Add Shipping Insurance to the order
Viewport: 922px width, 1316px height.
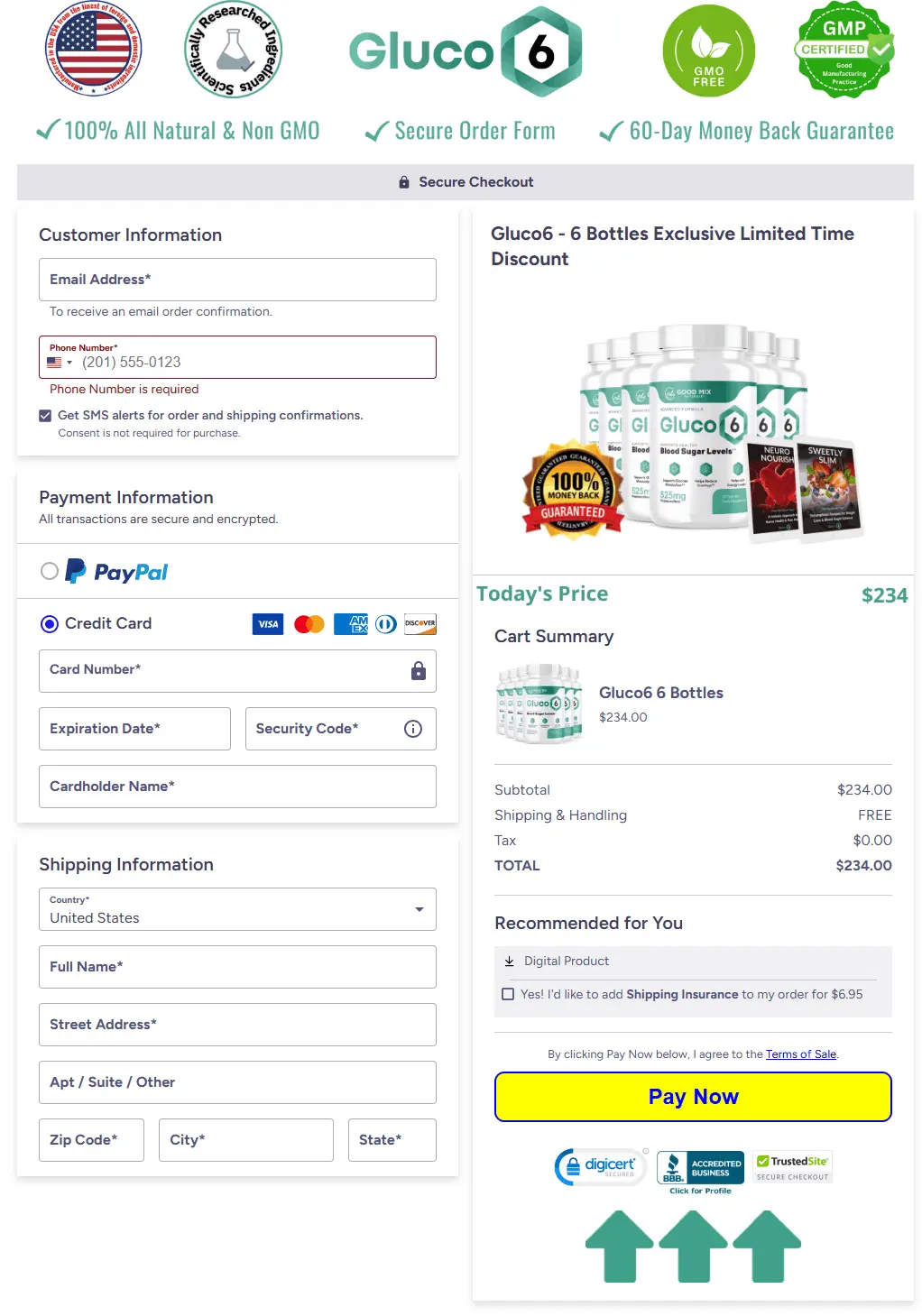coord(508,993)
